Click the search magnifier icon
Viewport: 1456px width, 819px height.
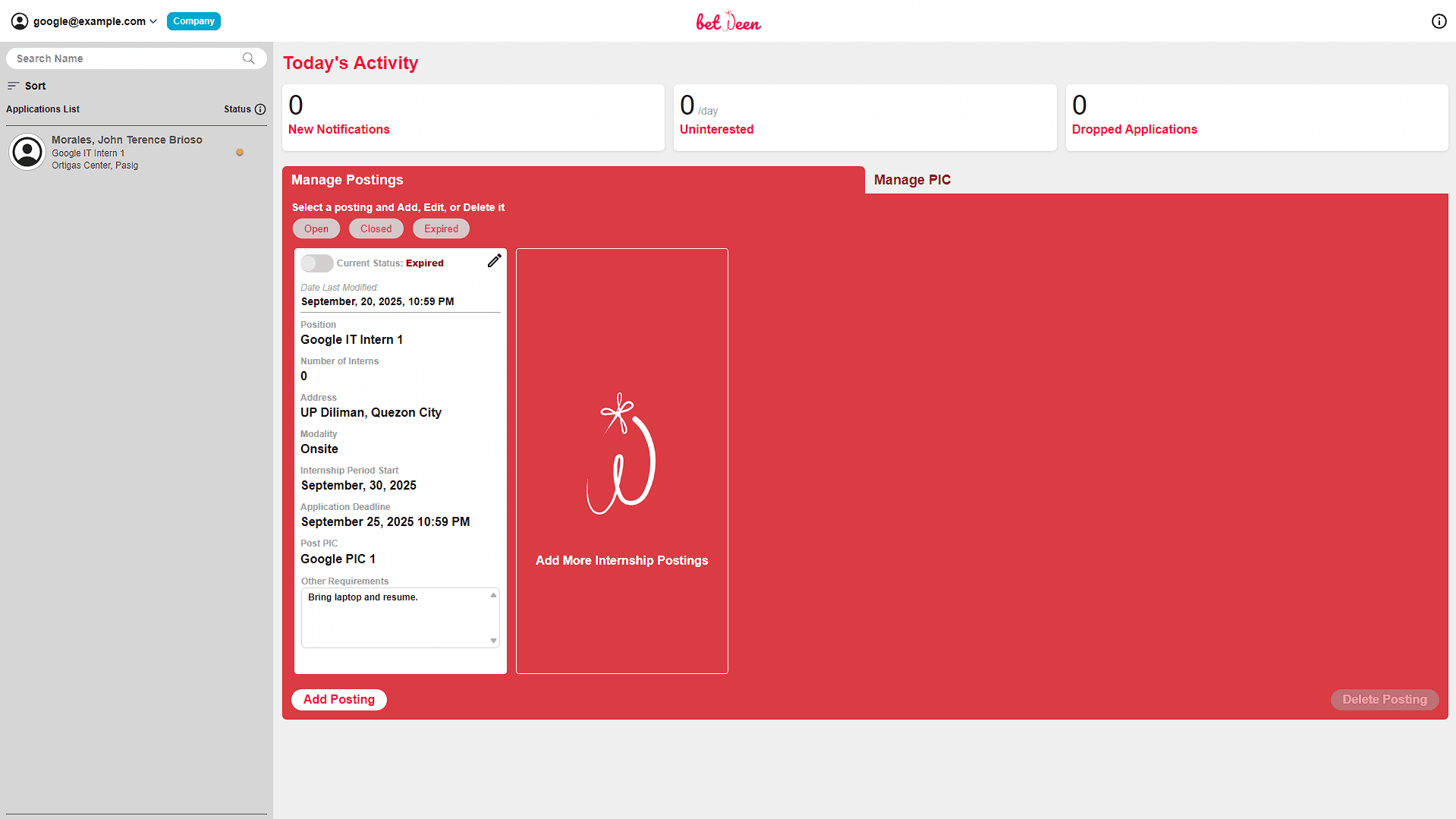[248, 58]
